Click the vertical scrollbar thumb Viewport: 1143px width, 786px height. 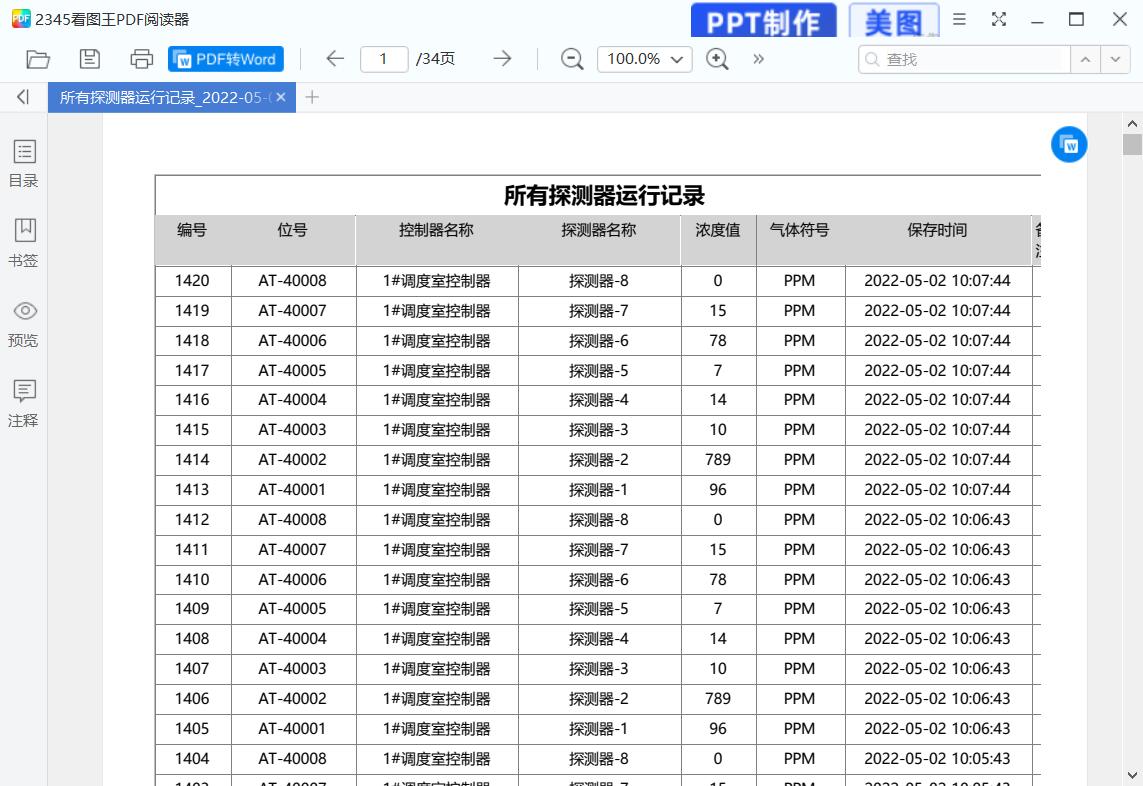pyautogui.click(x=1132, y=144)
